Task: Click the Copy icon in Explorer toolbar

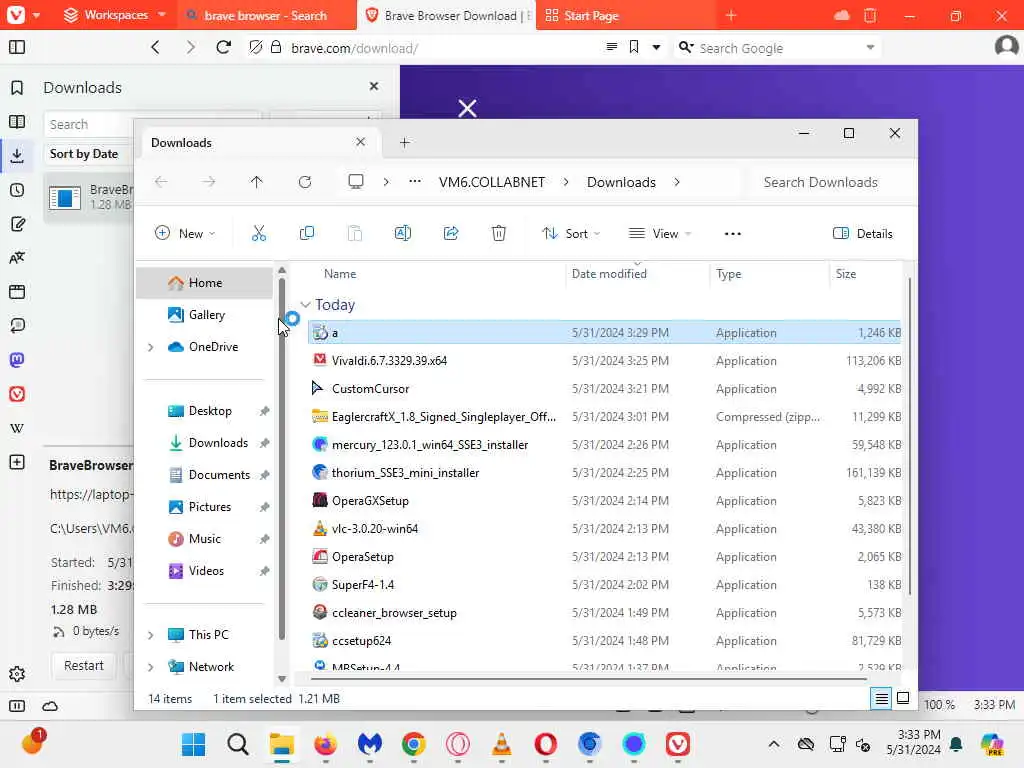Action: coord(306,233)
